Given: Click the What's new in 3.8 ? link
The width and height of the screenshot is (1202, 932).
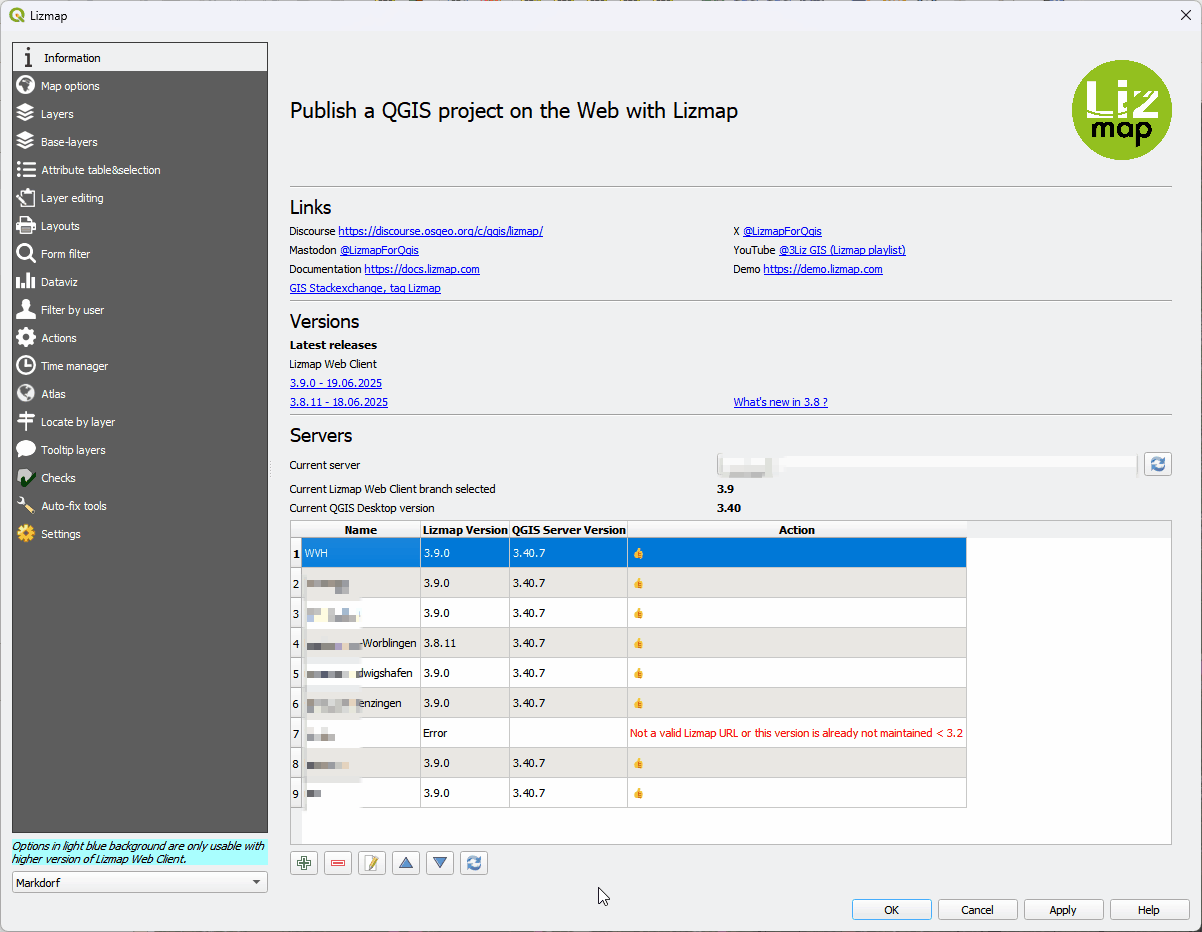Looking at the screenshot, I should pyautogui.click(x=781, y=402).
